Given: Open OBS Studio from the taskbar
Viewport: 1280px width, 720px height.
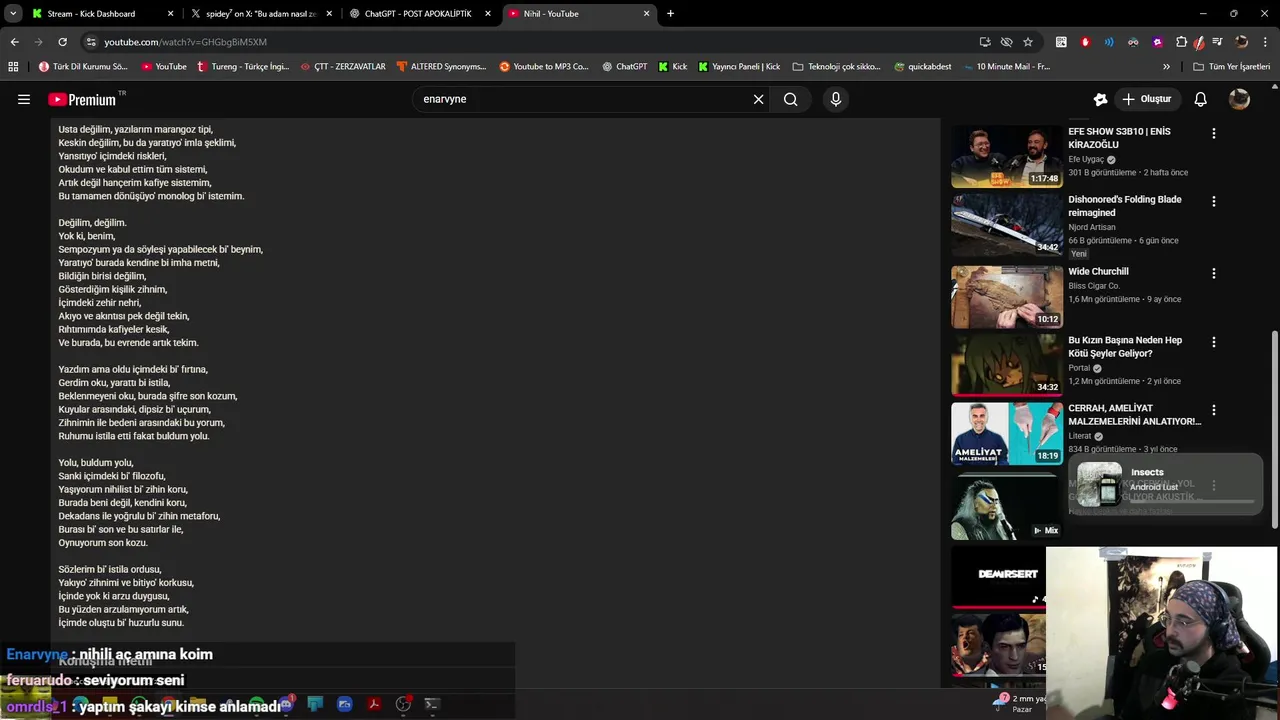Looking at the screenshot, I should tap(403, 704).
